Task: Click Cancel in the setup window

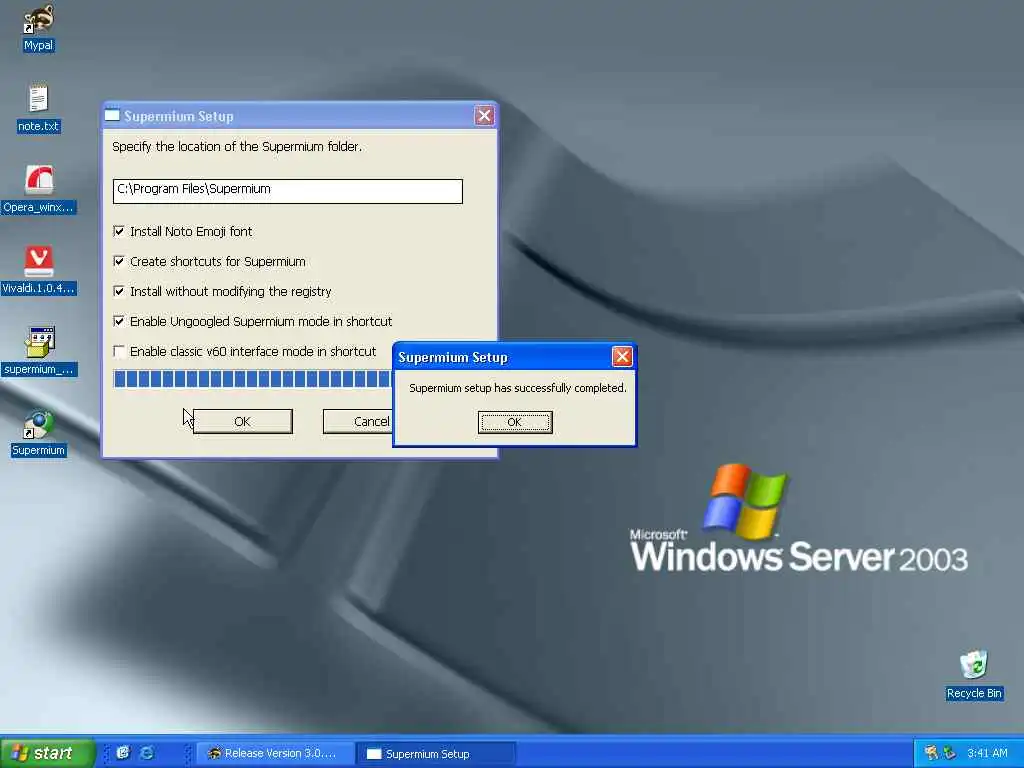Action: (x=358, y=421)
